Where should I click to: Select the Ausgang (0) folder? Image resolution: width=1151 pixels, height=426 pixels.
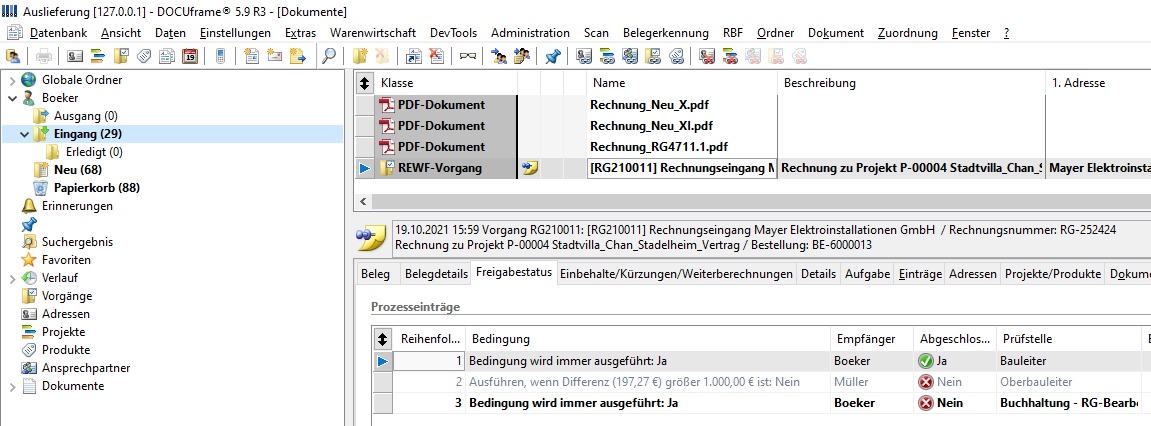point(85,116)
